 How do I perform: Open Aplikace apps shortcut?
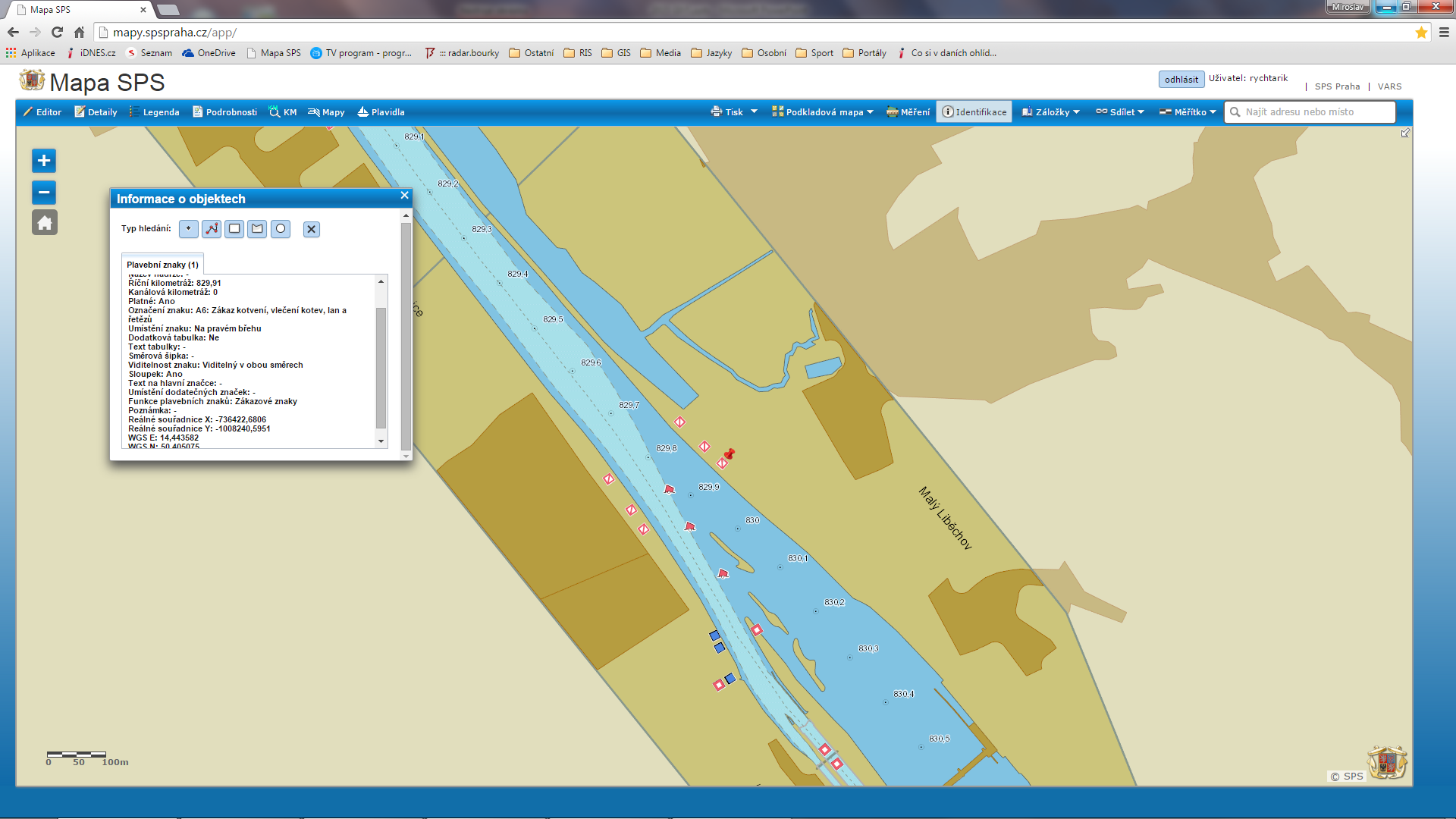30,53
